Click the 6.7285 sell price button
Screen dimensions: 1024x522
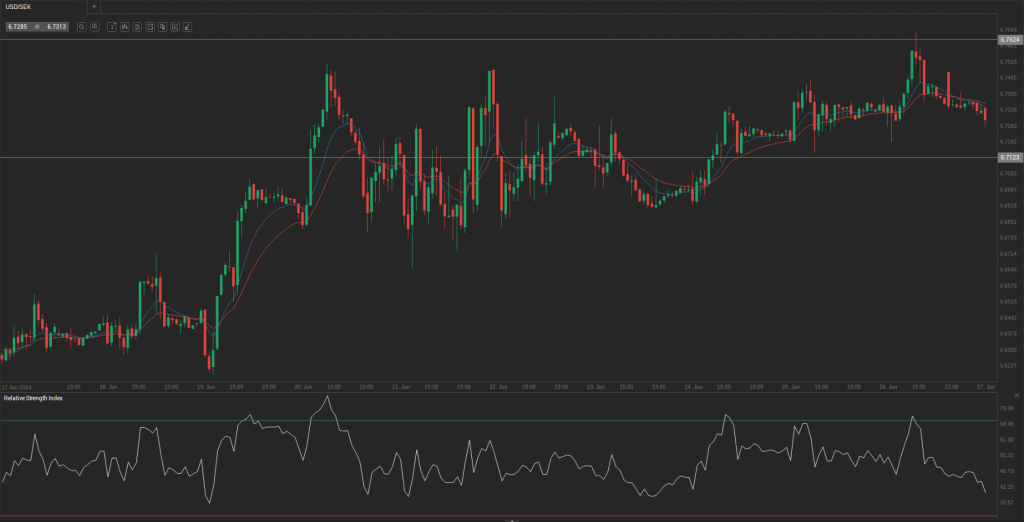17,27
